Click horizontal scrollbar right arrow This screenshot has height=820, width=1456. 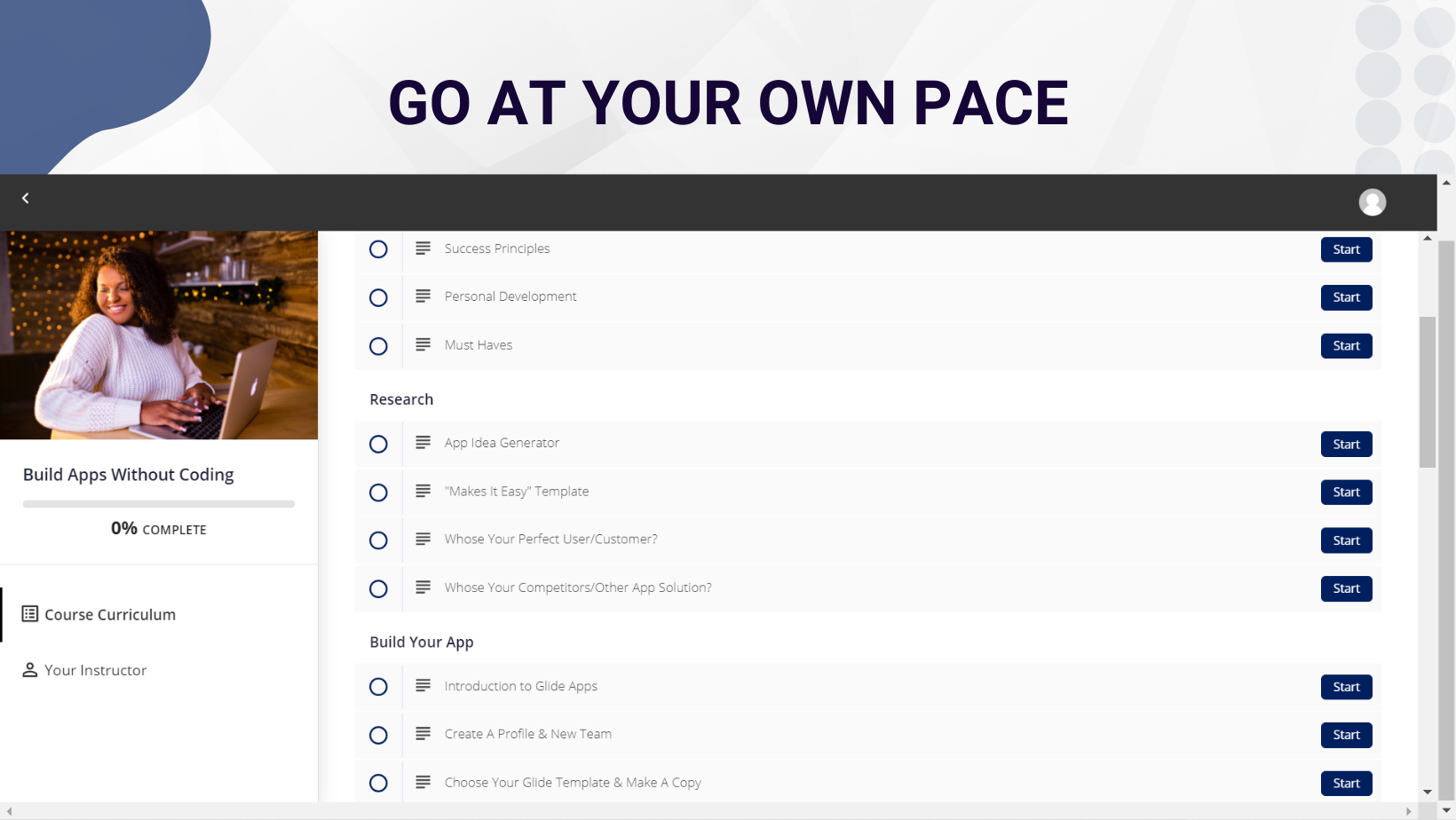tap(1409, 811)
